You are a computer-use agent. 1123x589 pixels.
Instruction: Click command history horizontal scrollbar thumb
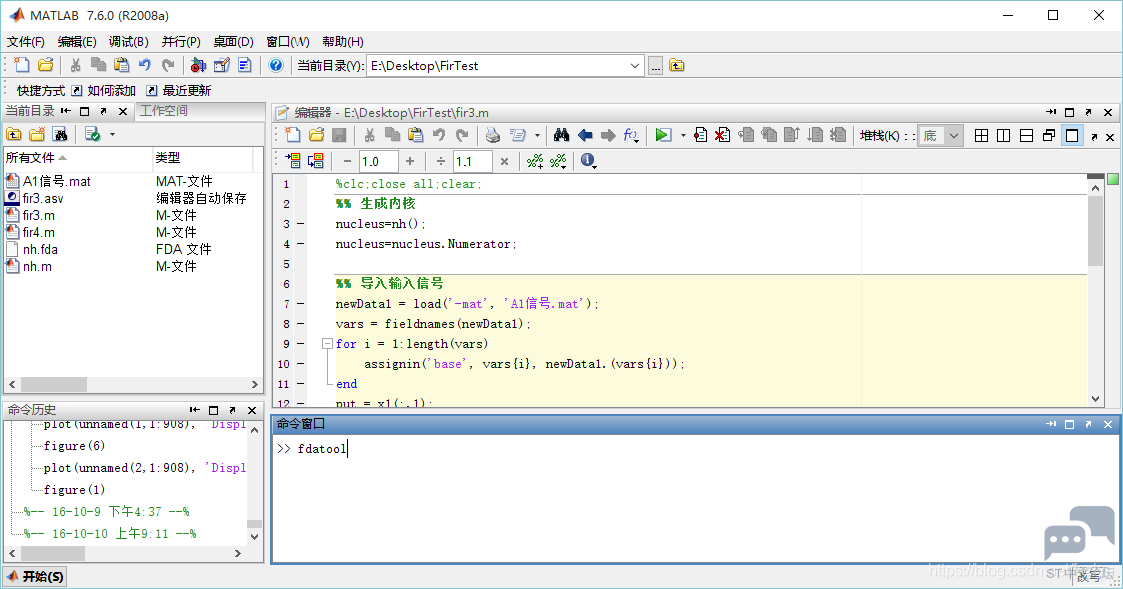point(52,554)
